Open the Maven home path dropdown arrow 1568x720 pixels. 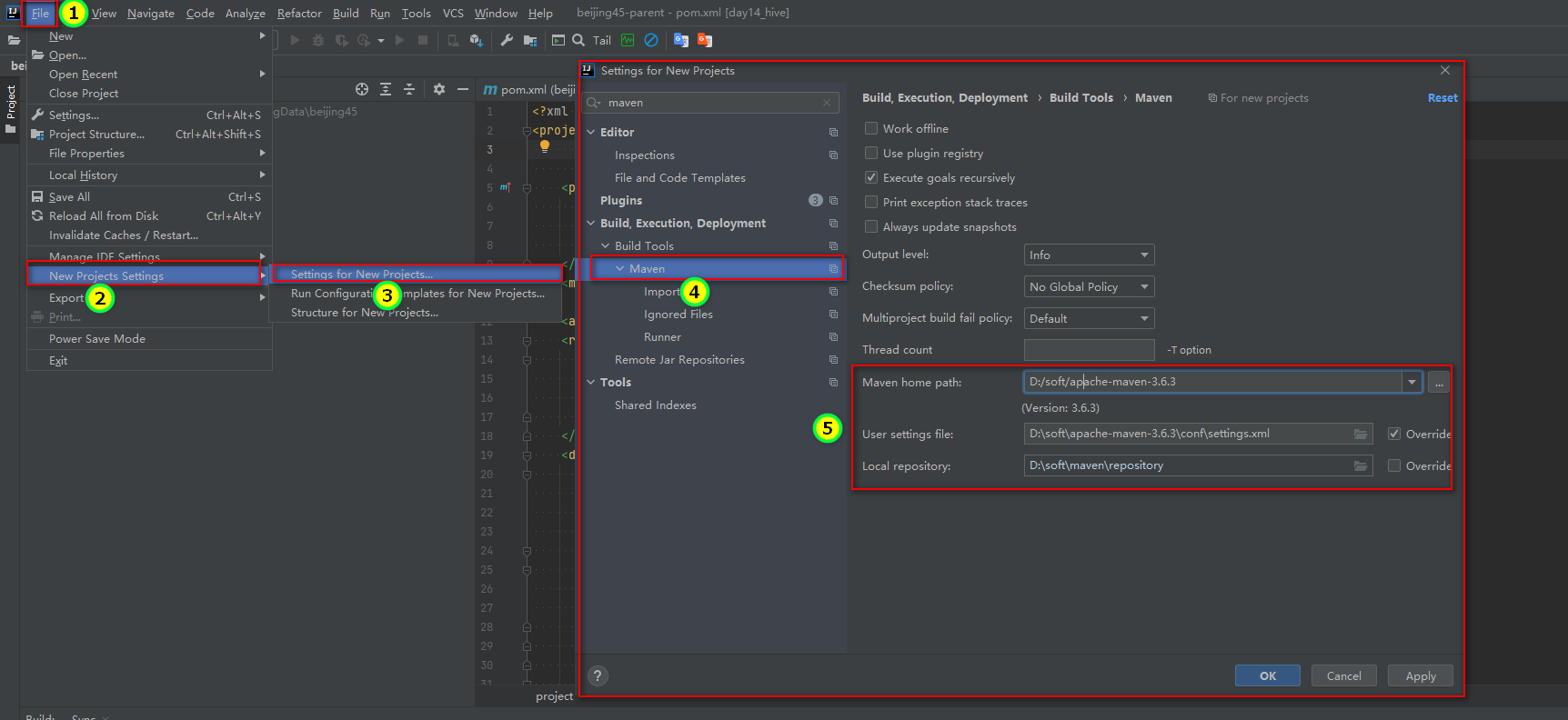click(1412, 382)
